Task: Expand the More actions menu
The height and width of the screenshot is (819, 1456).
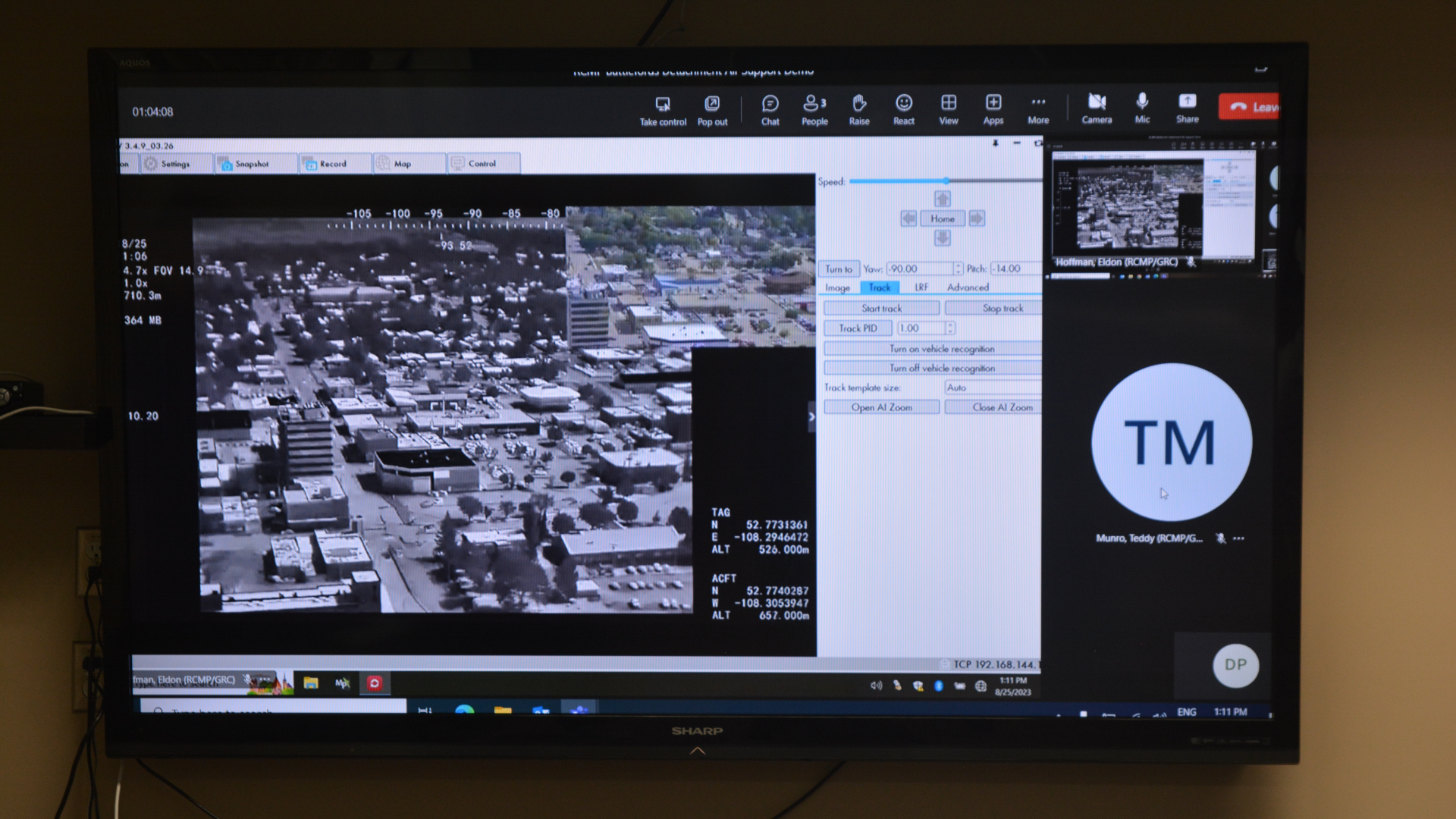Action: 1038,103
